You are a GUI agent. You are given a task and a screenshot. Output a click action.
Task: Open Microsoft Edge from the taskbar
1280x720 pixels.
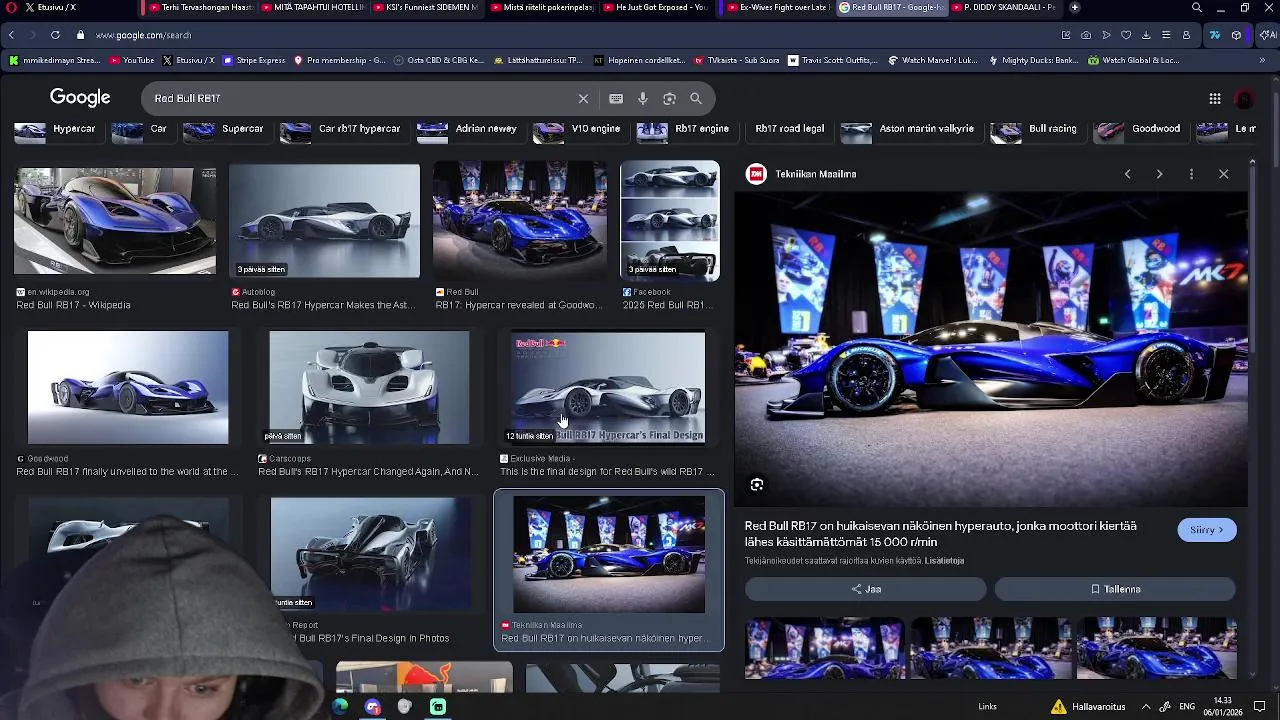(x=340, y=706)
